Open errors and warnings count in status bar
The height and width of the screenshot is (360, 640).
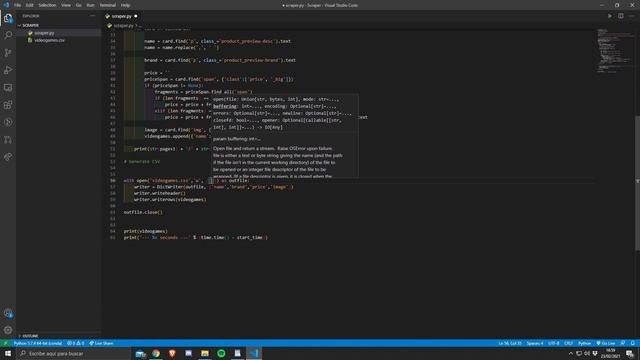coord(76,343)
